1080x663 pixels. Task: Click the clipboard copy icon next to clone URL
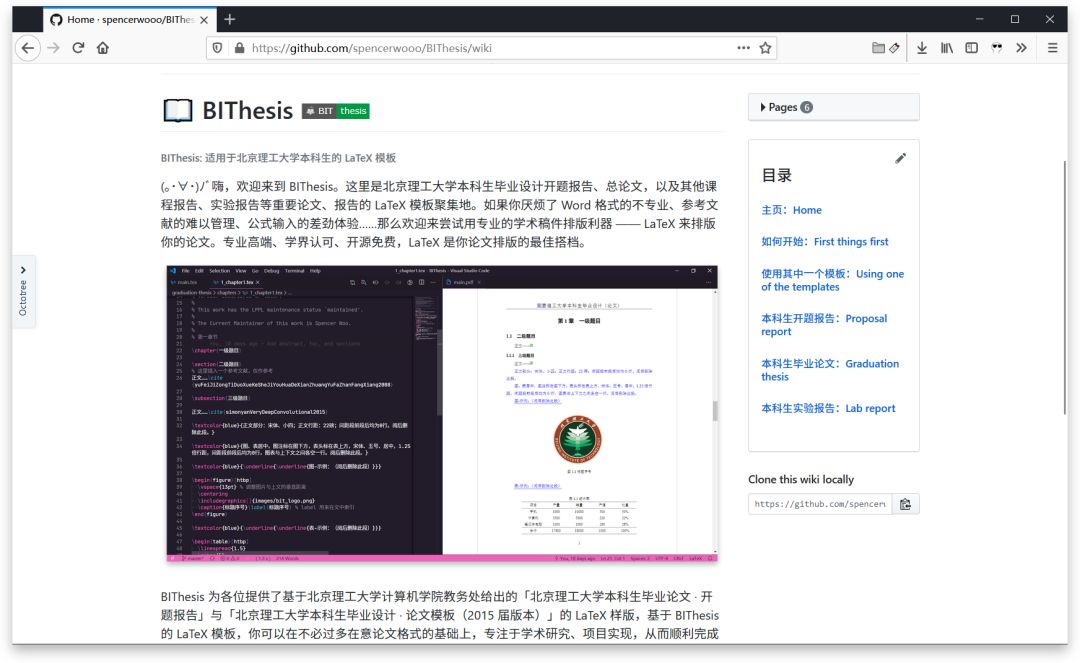pyautogui.click(x=905, y=504)
